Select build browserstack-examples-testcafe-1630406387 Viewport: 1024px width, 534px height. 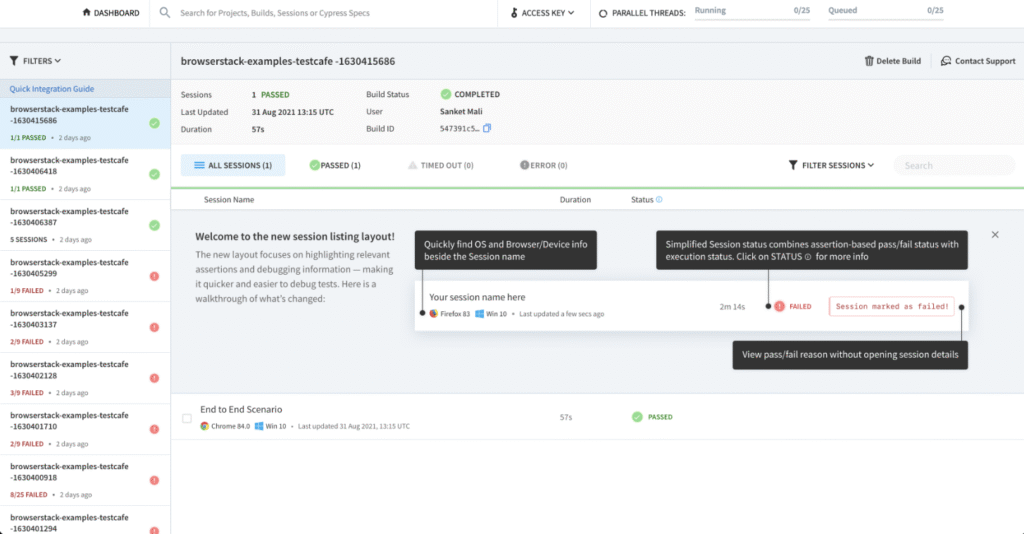pyautogui.click(x=85, y=225)
